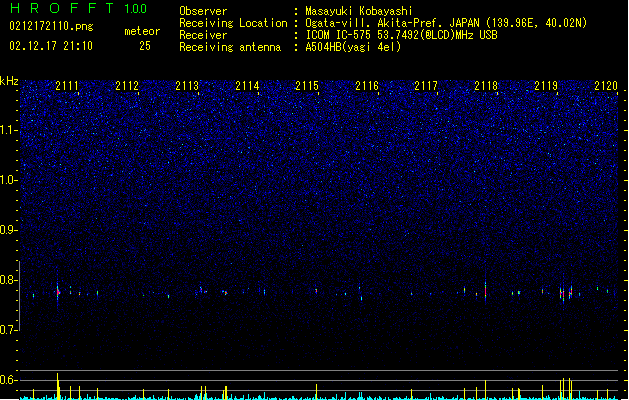Image resolution: width=629 pixels, height=400 pixels.
Task: Click the 2112 time marker
Action: click(x=127, y=86)
